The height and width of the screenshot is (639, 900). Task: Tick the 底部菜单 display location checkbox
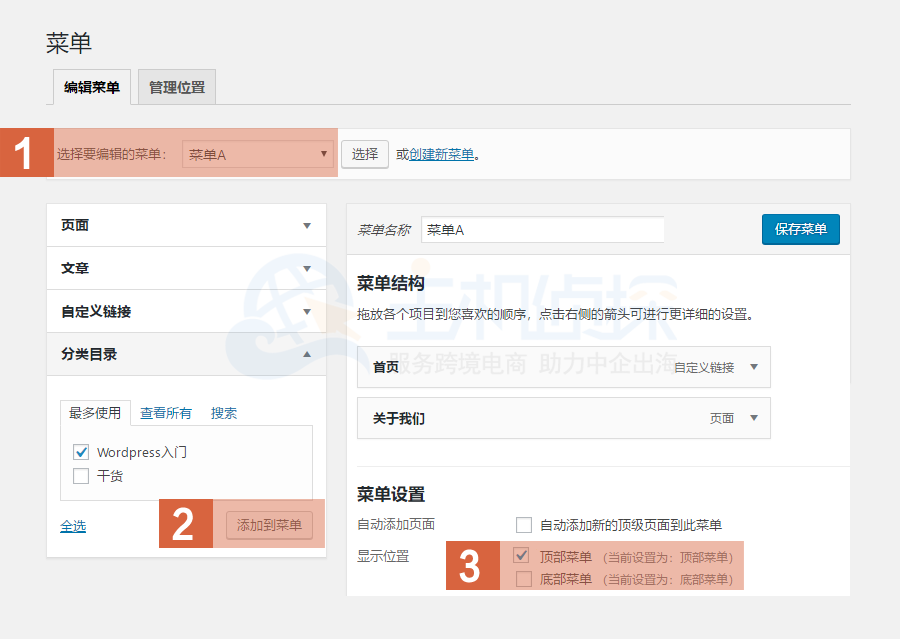pyautogui.click(x=522, y=579)
